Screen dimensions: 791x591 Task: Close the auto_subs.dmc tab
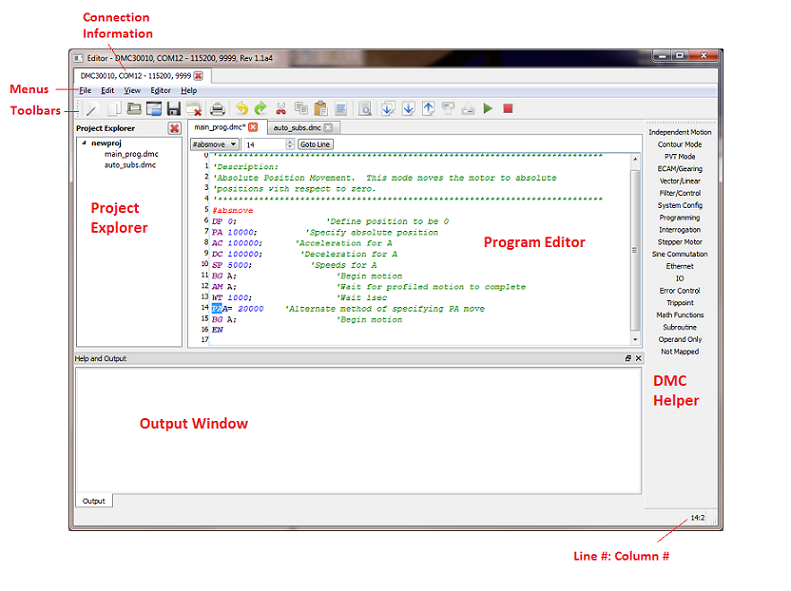[x=328, y=128]
